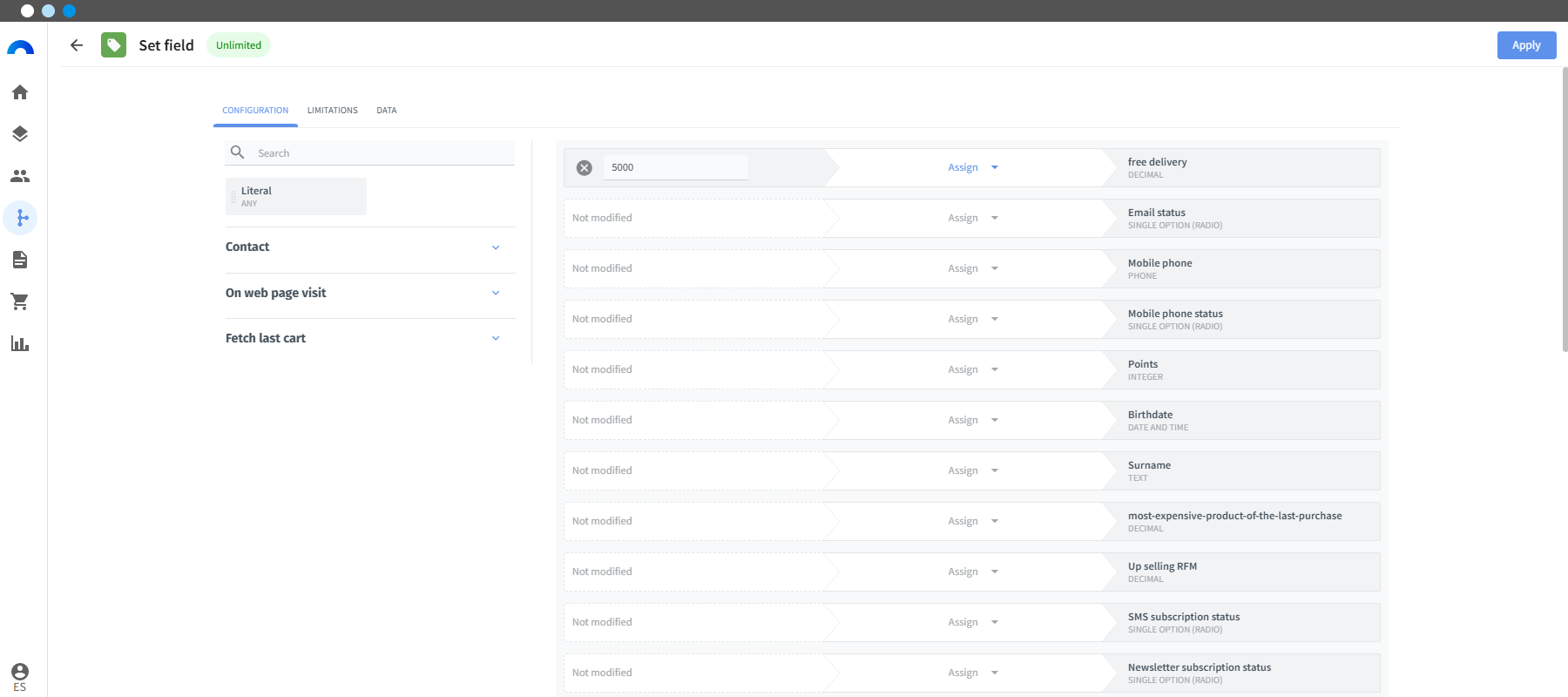Select the Literal ANY item
Screen dimensions: 1568x697
click(296, 196)
